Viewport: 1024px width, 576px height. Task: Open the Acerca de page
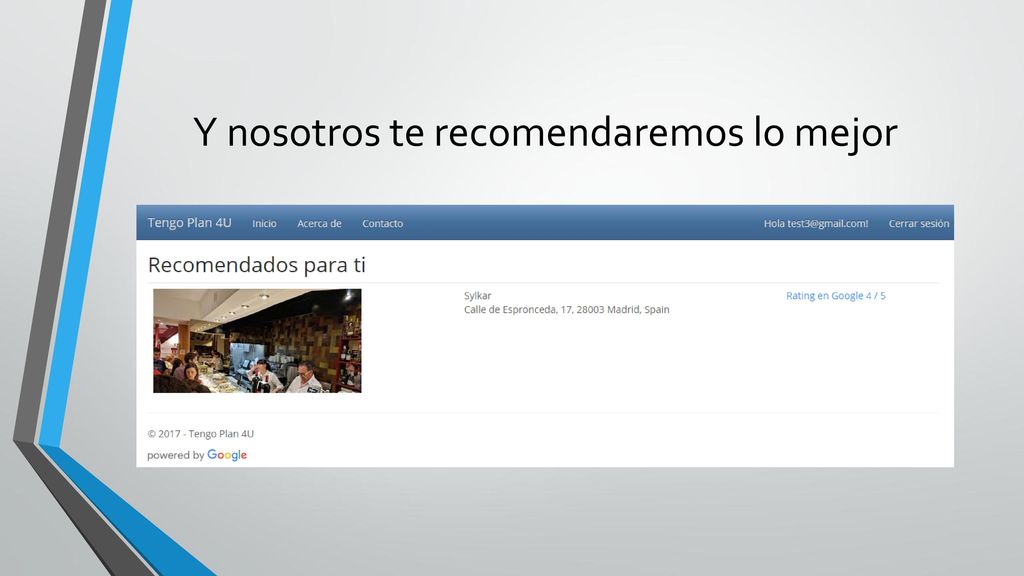(x=319, y=223)
